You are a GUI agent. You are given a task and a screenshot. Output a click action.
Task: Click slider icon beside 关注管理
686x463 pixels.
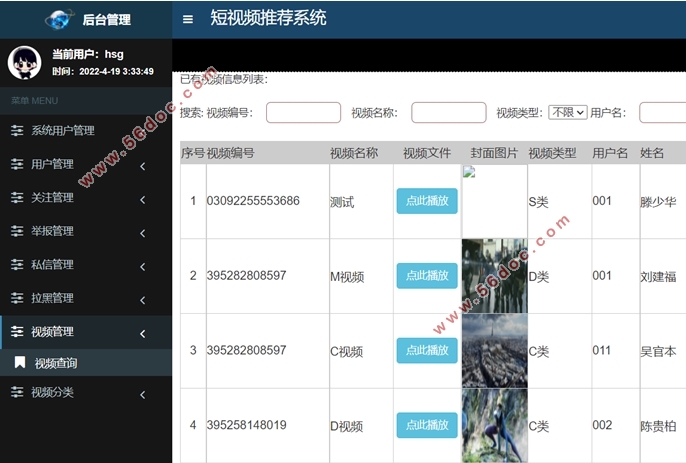pyautogui.click(x=17, y=198)
